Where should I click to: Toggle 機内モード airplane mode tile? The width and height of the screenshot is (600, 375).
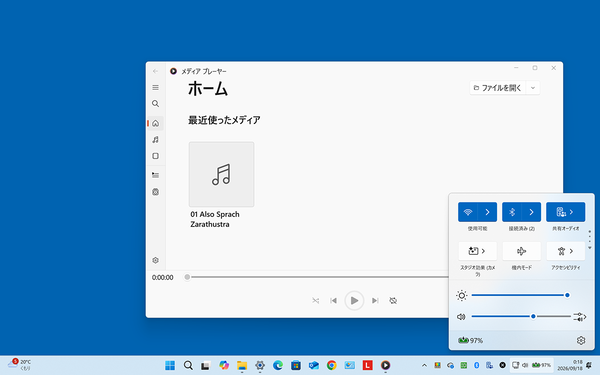[522, 251]
